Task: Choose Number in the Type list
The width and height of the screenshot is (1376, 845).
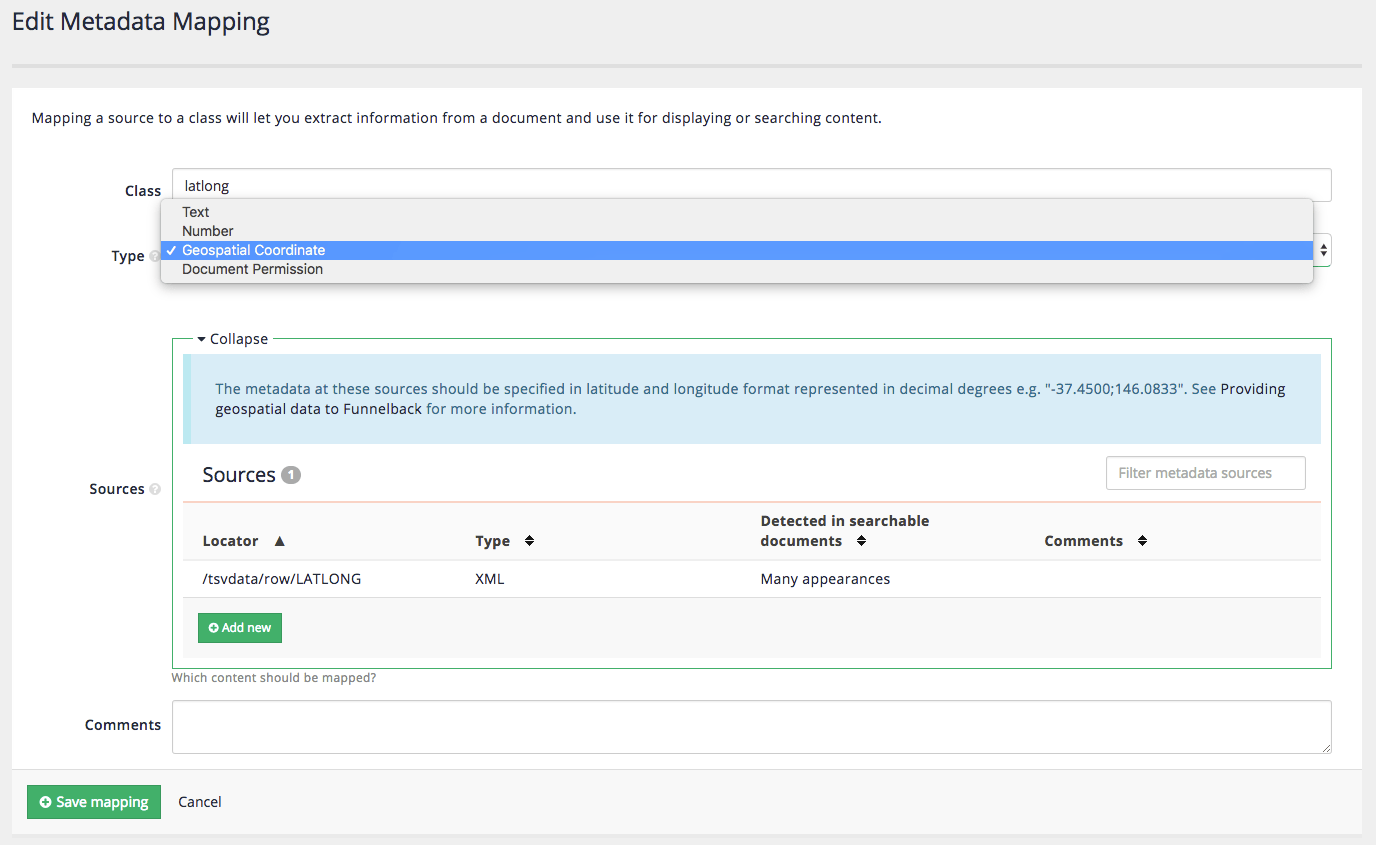Action: click(208, 231)
